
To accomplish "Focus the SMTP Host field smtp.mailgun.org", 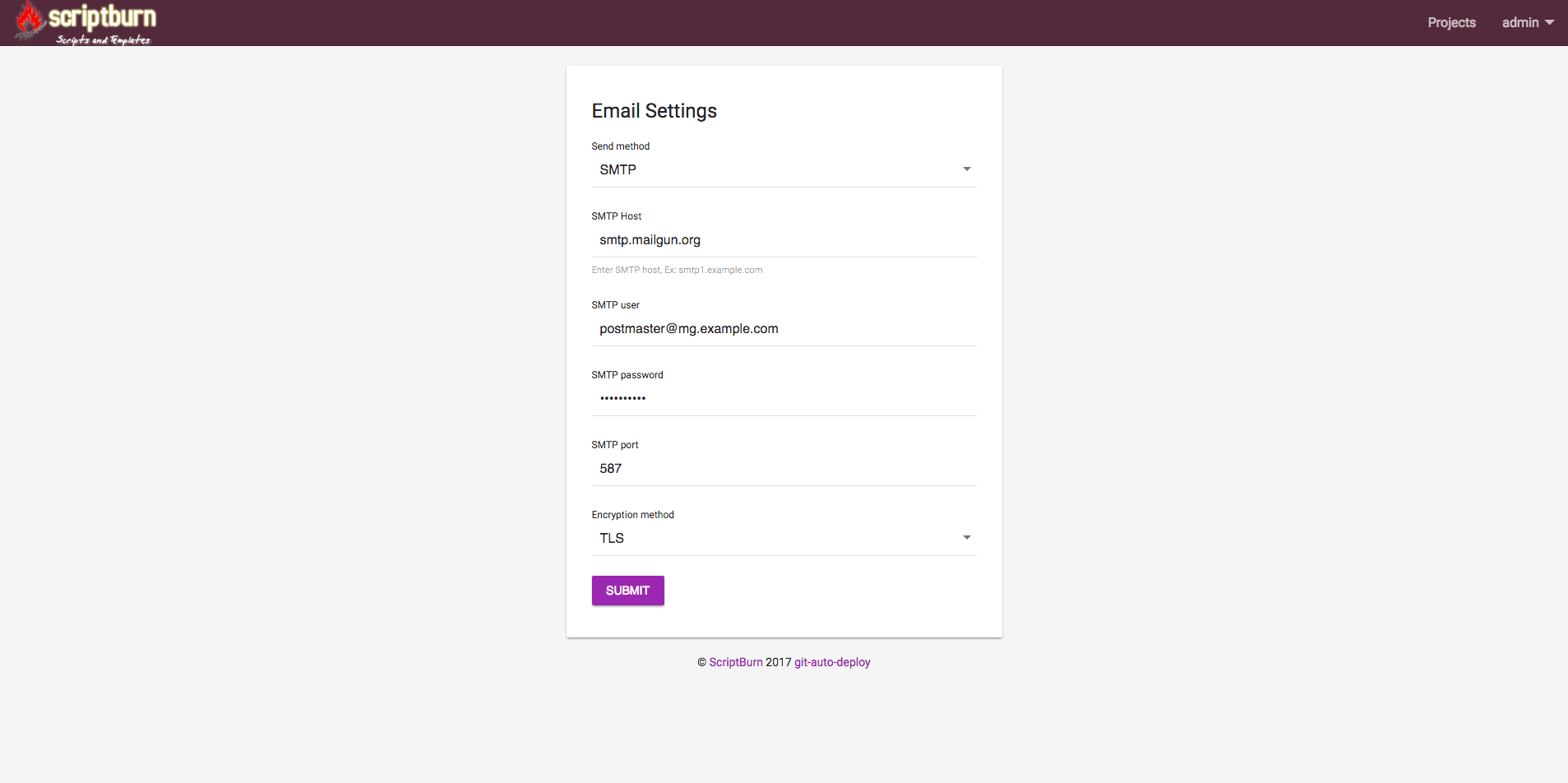I will click(783, 240).
